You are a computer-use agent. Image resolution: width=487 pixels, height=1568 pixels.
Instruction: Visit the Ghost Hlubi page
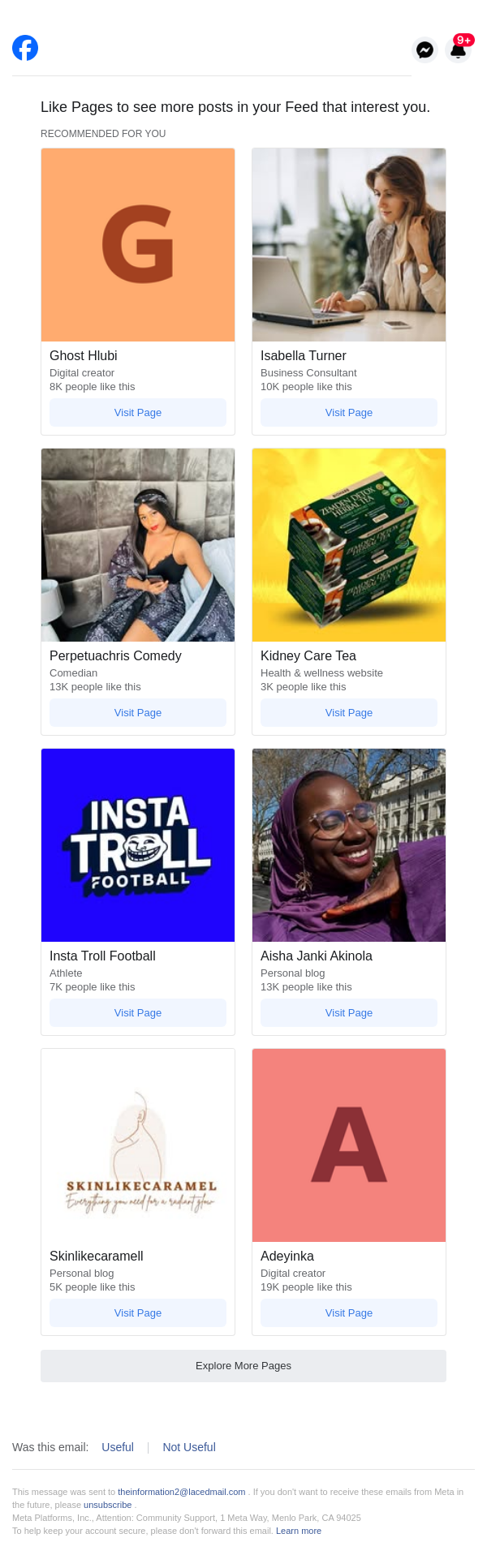(x=138, y=413)
